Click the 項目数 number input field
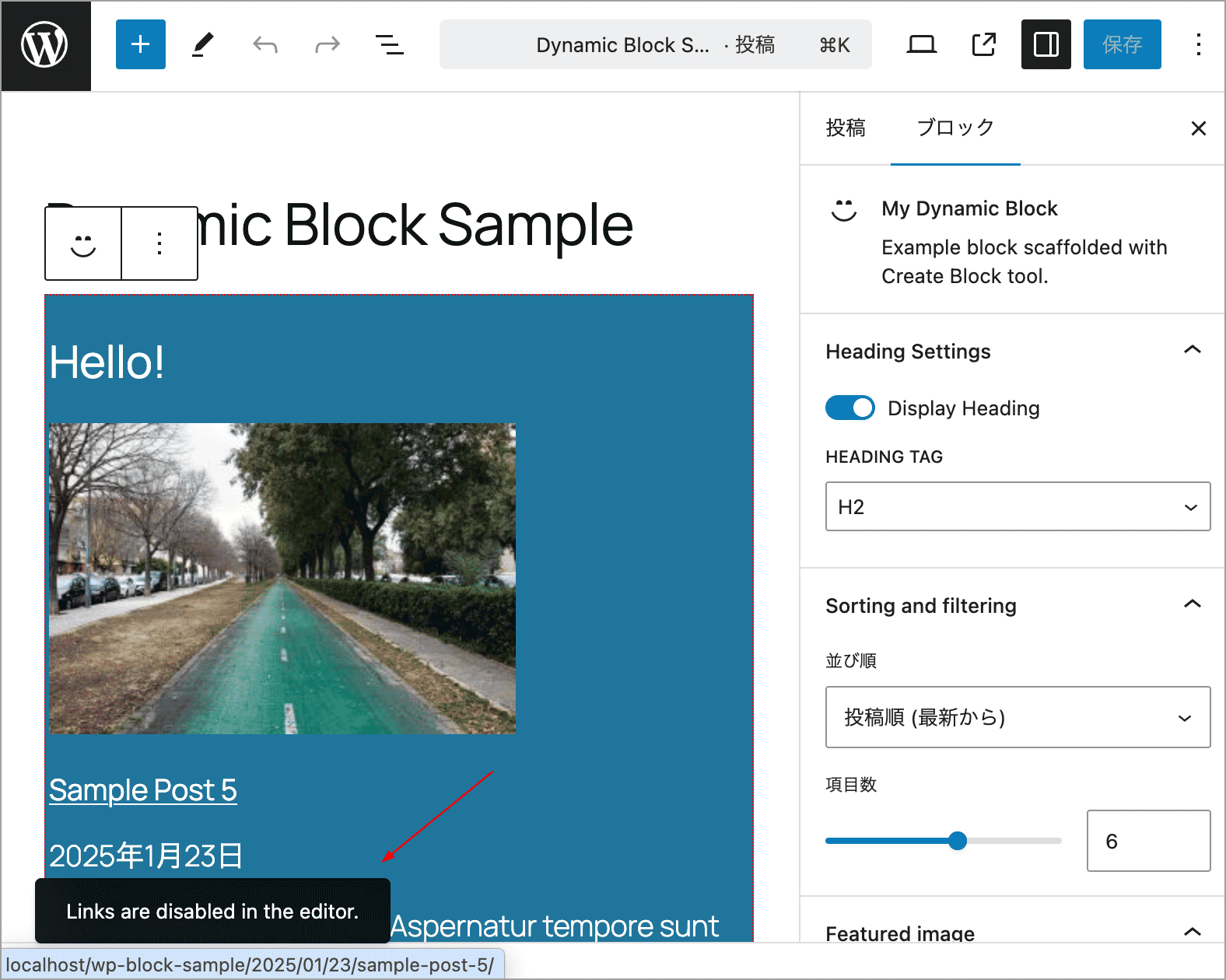 point(1148,841)
